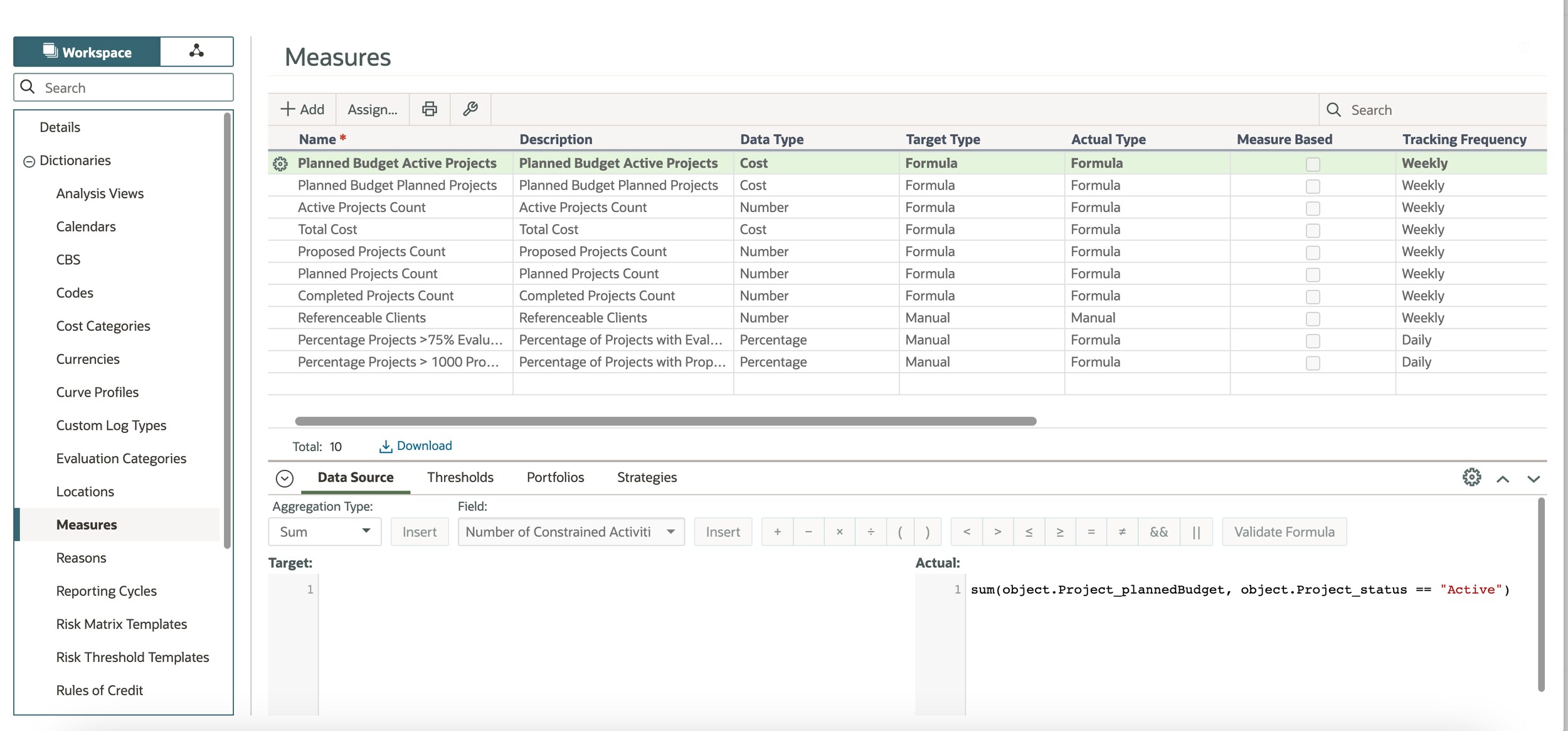Click the detail panel gear settings icon
1568x731 pixels.
[x=1471, y=478]
